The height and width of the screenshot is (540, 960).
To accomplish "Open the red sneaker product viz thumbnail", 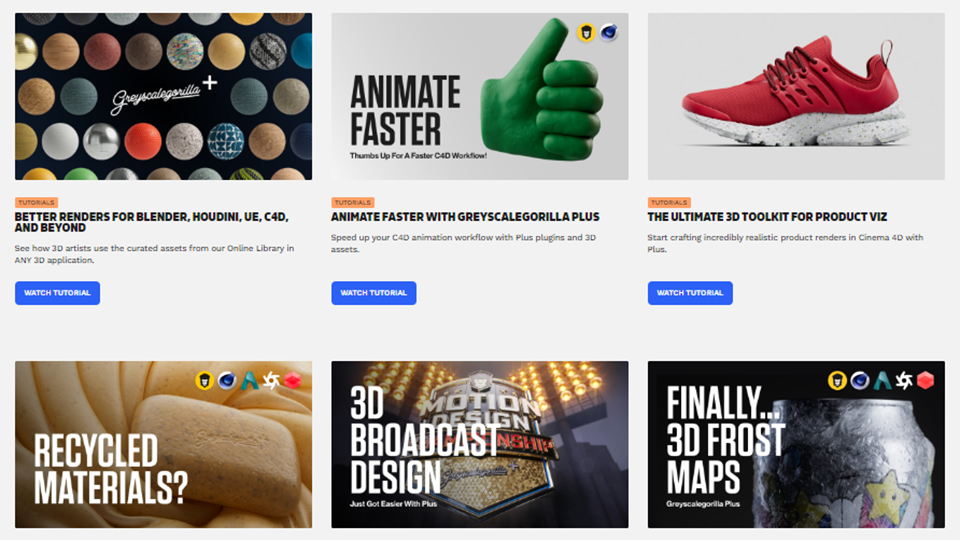I will pos(796,96).
